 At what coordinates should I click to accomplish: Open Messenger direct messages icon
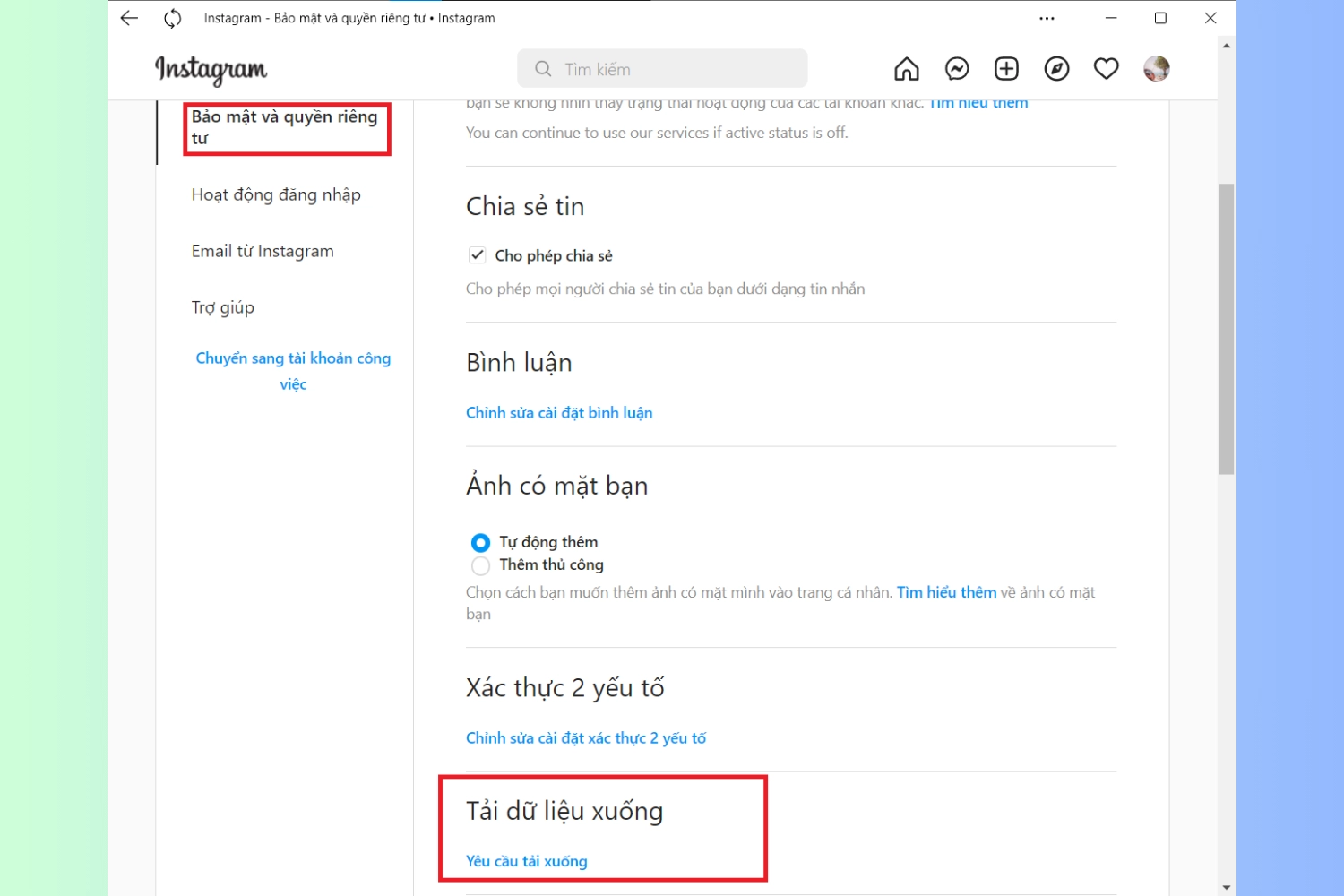point(957,69)
